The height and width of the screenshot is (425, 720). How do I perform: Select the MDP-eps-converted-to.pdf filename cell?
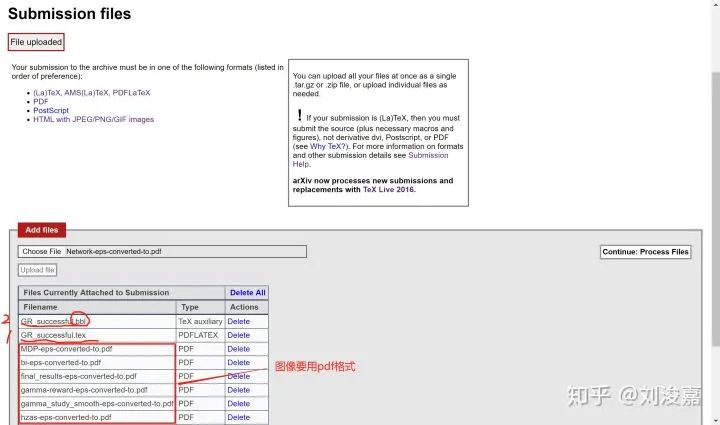[97, 349]
